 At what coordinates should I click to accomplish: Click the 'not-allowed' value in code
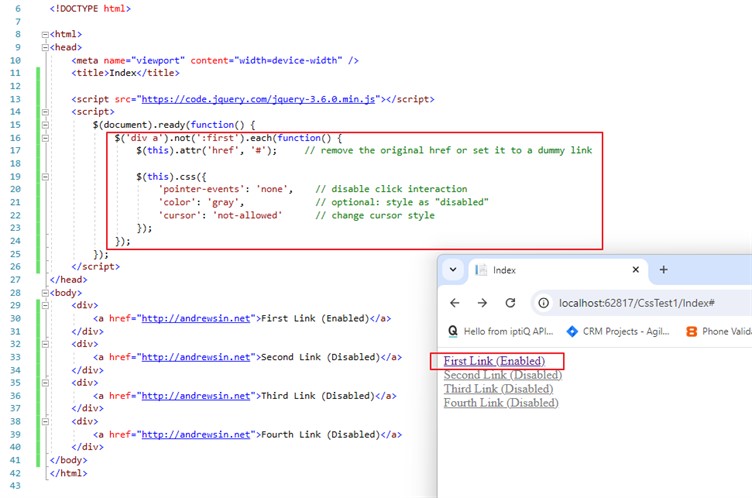[x=247, y=215]
